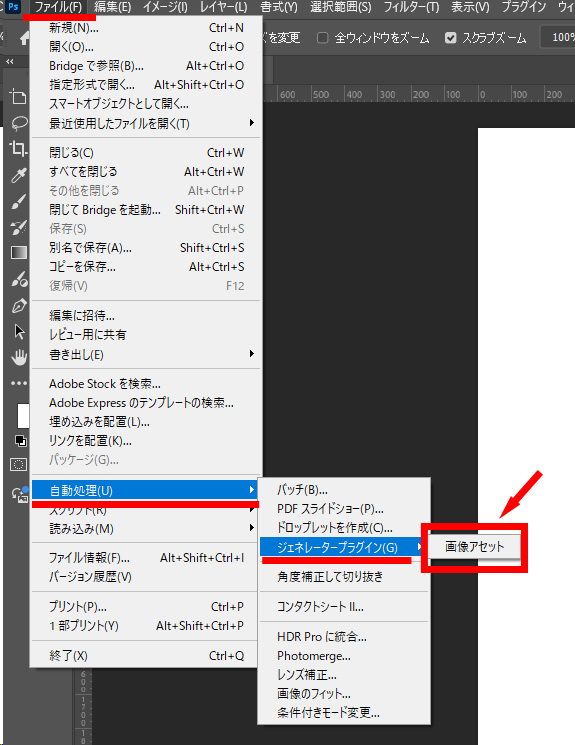
Task: Choose スマートオブジェクトとして開く...
Action: tap(146, 104)
